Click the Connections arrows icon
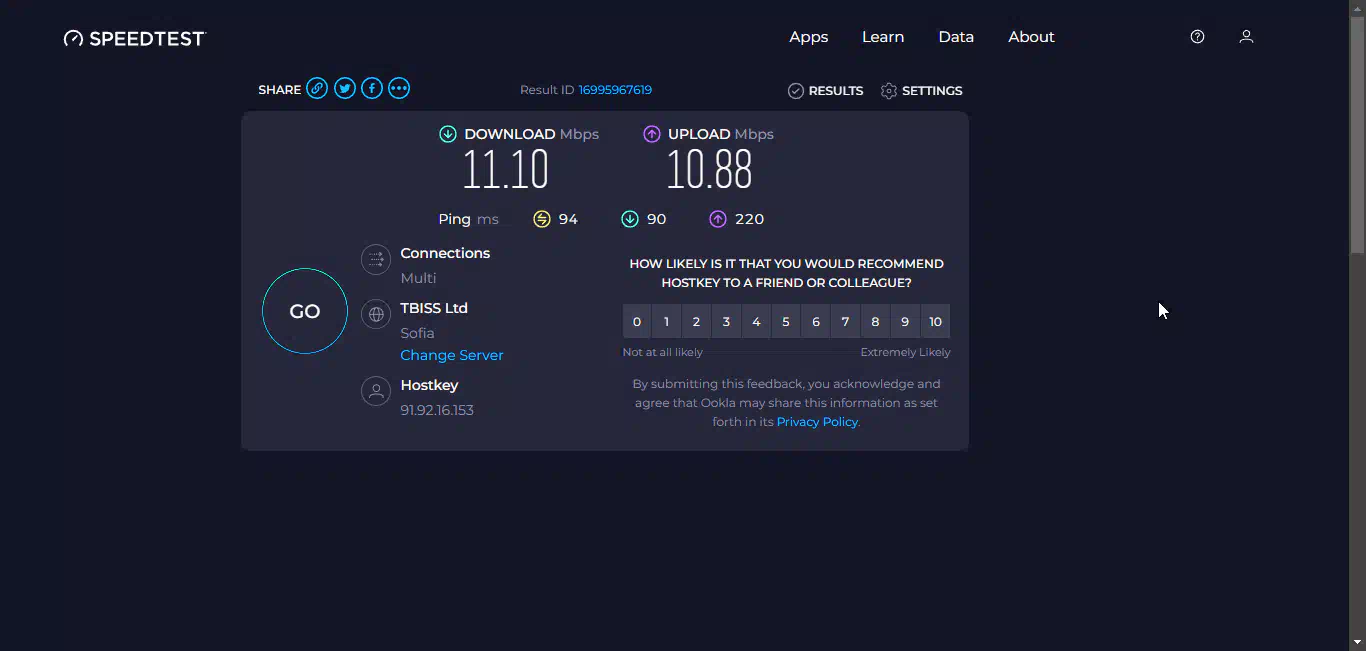1366x651 pixels. click(x=376, y=260)
